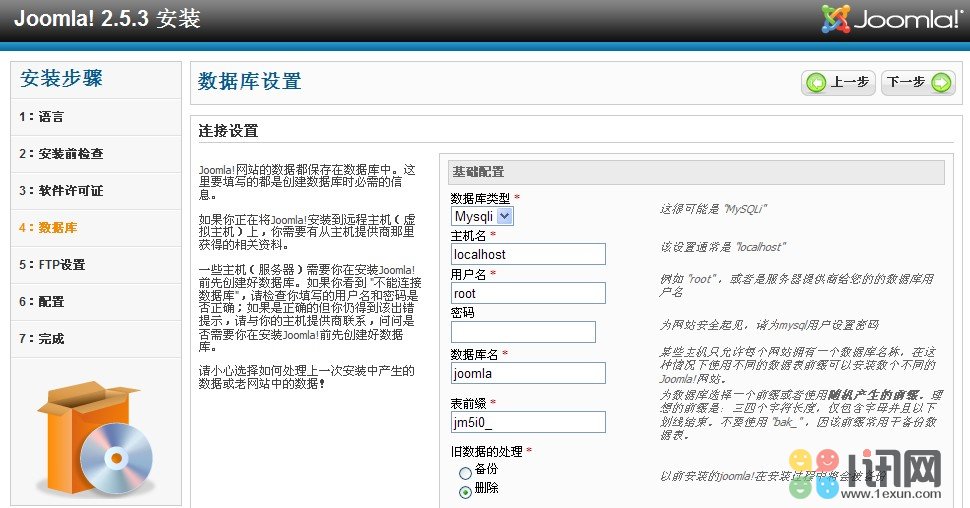The width and height of the screenshot is (970, 508).
Task: Click the Joomla! logo in header
Action: [x=892, y=20]
